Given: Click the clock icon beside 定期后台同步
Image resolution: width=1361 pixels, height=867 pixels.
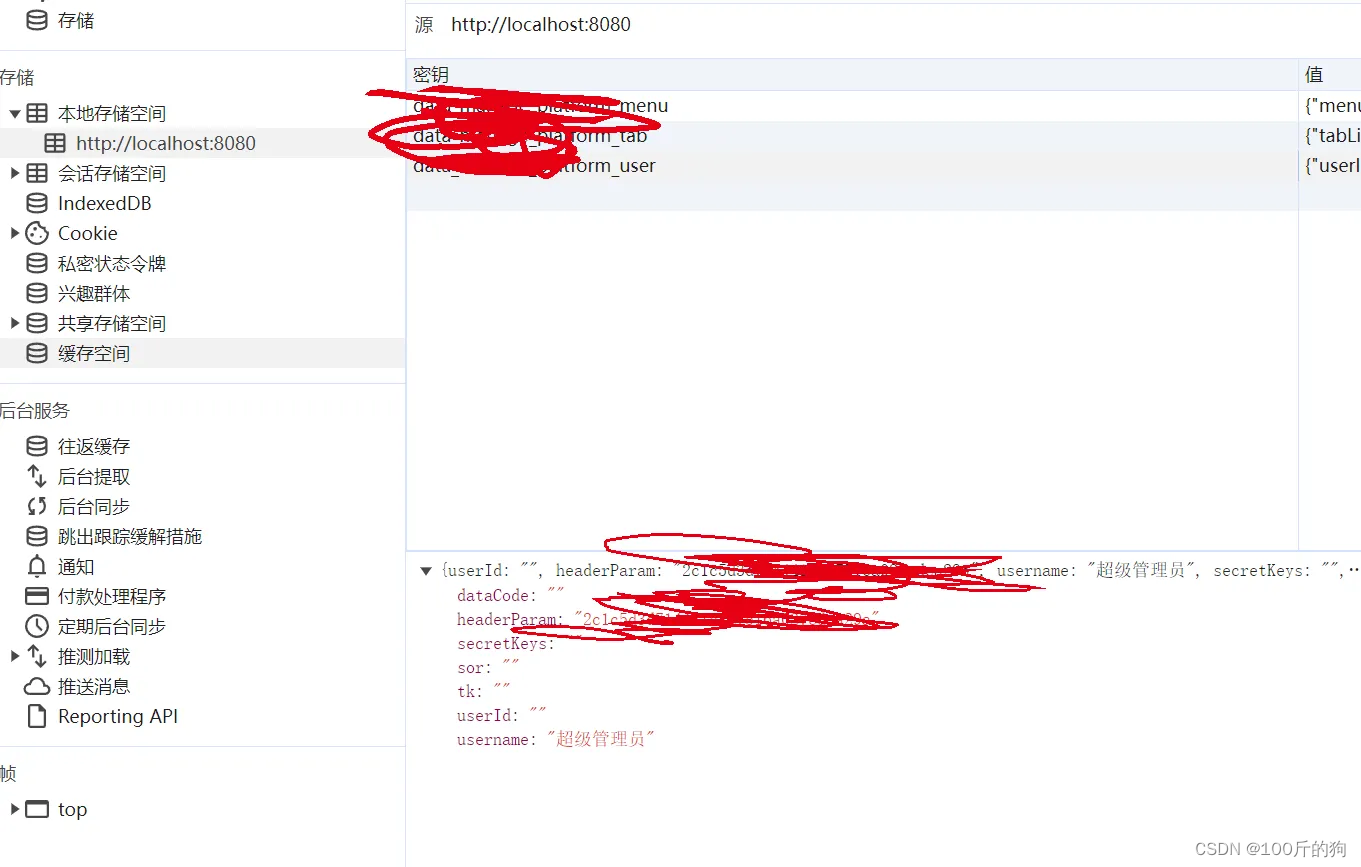Looking at the screenshot, I should tap(37, 627).
